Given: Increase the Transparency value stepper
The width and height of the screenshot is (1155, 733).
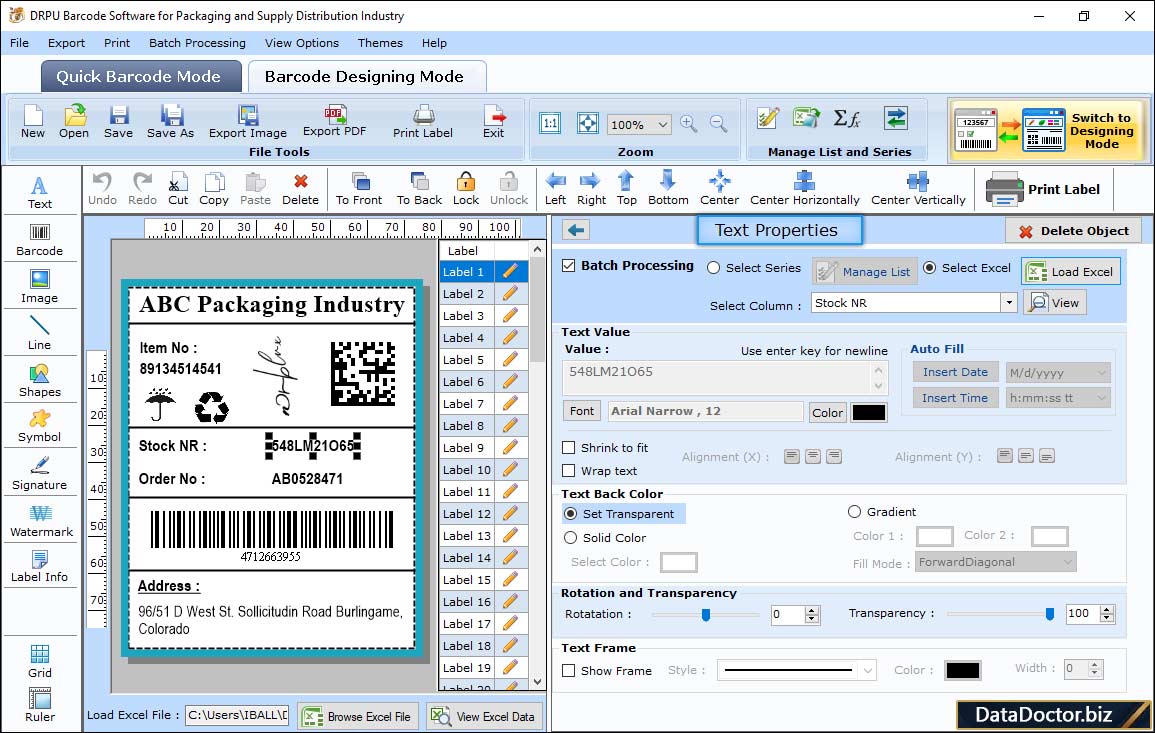Looking at the screenshot, I should [1106, 609].
